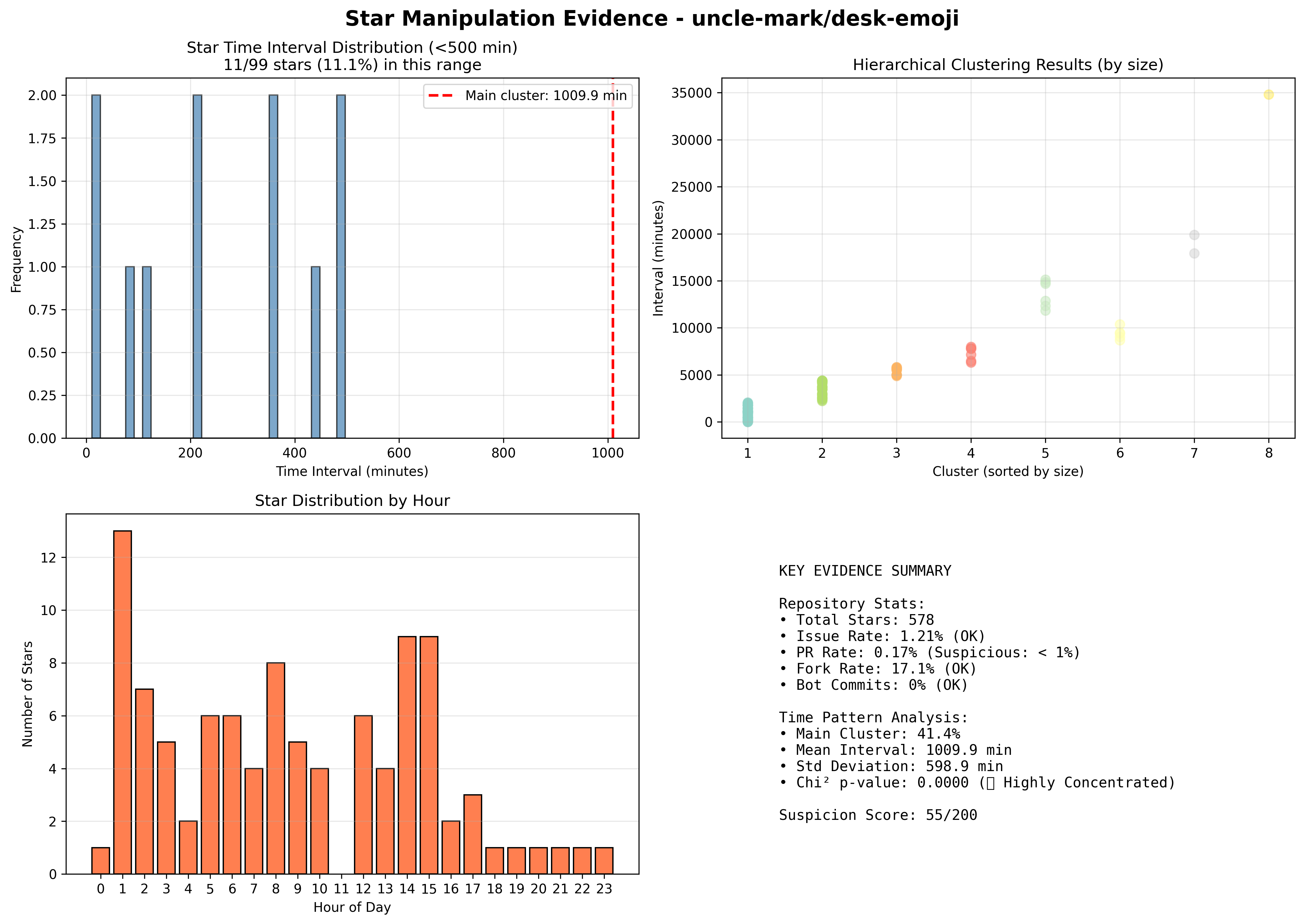Click the cluster 8 data point near 35000
Viewport: 1304px width, 924px height.
click(1269, 94)
